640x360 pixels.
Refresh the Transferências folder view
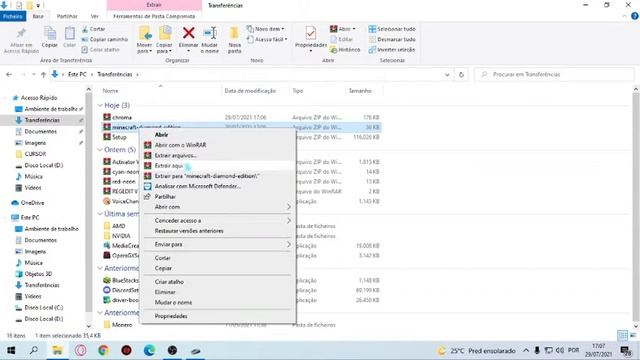pos(461,75)
